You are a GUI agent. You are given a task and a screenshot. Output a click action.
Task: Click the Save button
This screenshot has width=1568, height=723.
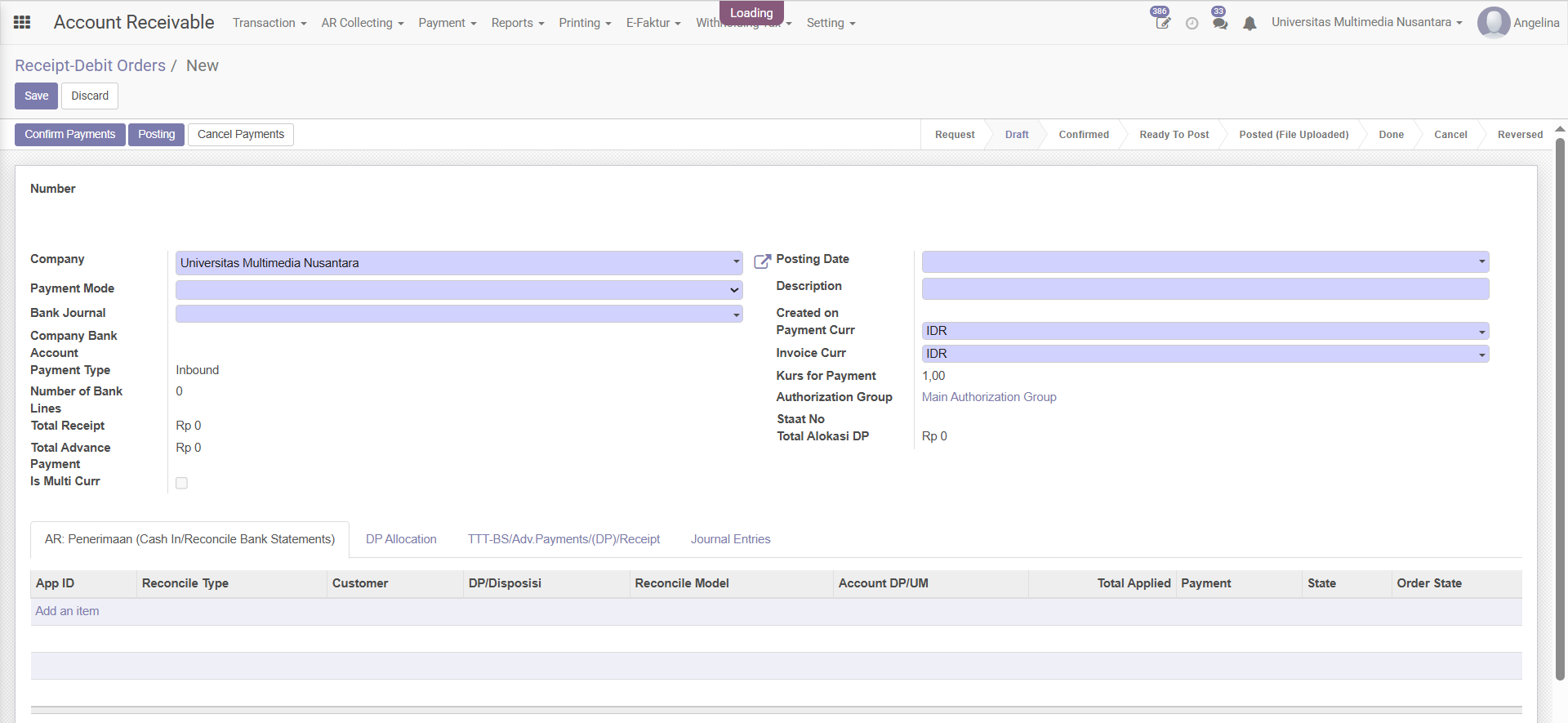[36, 96]
